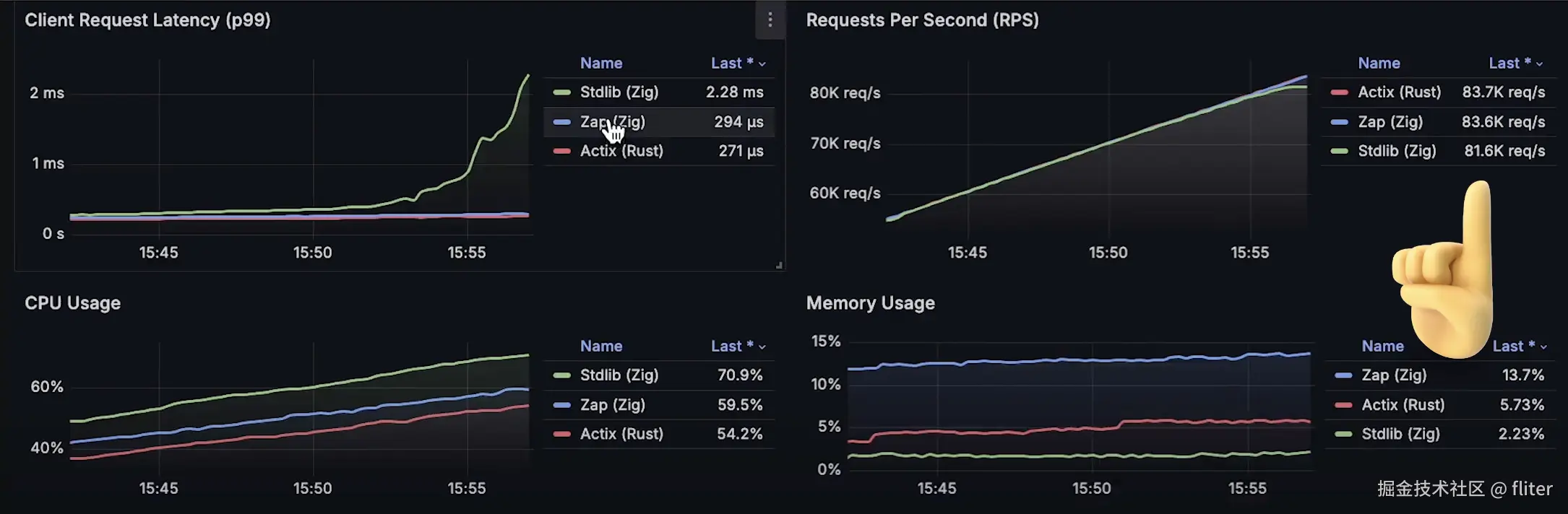Click green Stdlib (Zig) color marker in latency legend
Image resolution: width=1568 pixels, height=514 pixels.
[561, 92]
